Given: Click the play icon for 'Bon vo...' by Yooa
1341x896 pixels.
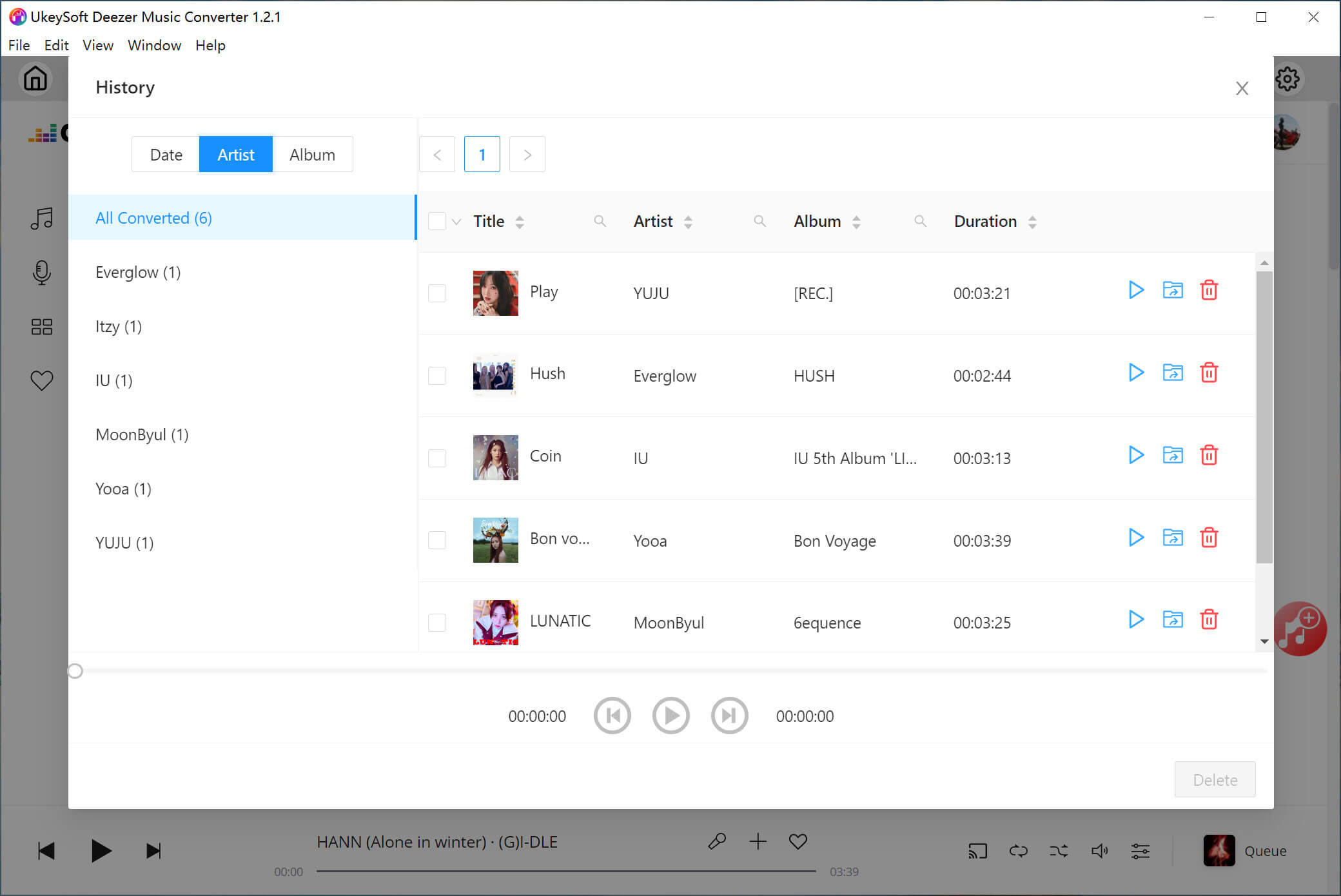Looking at the screenshot, I should 1136,538.
